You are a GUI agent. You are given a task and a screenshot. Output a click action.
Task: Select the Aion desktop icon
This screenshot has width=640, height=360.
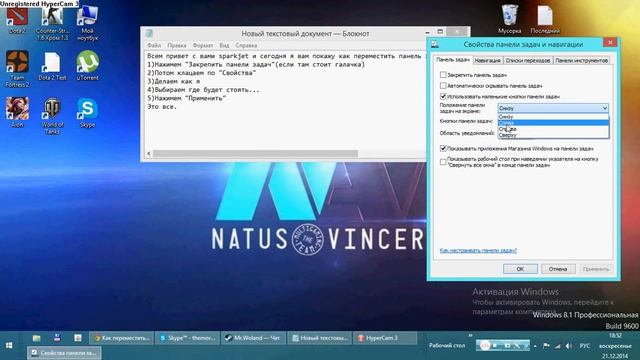[17, 112]
